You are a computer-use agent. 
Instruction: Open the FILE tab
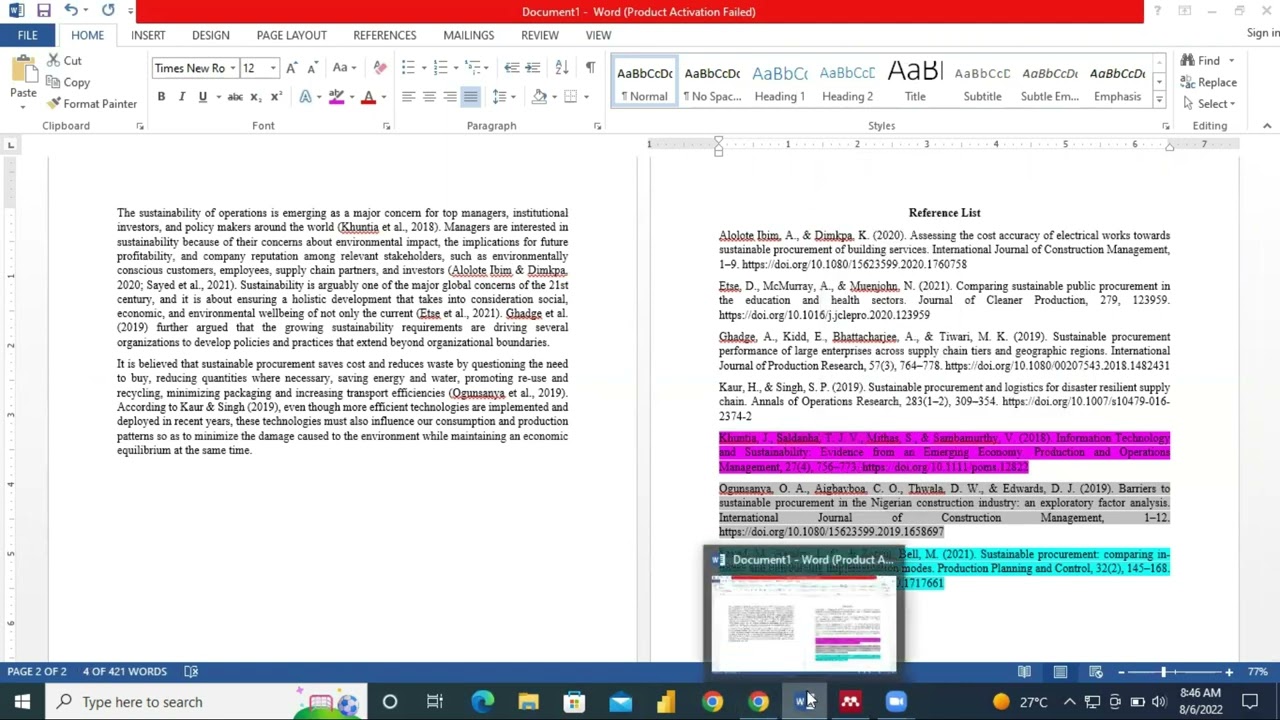(27, 35)
